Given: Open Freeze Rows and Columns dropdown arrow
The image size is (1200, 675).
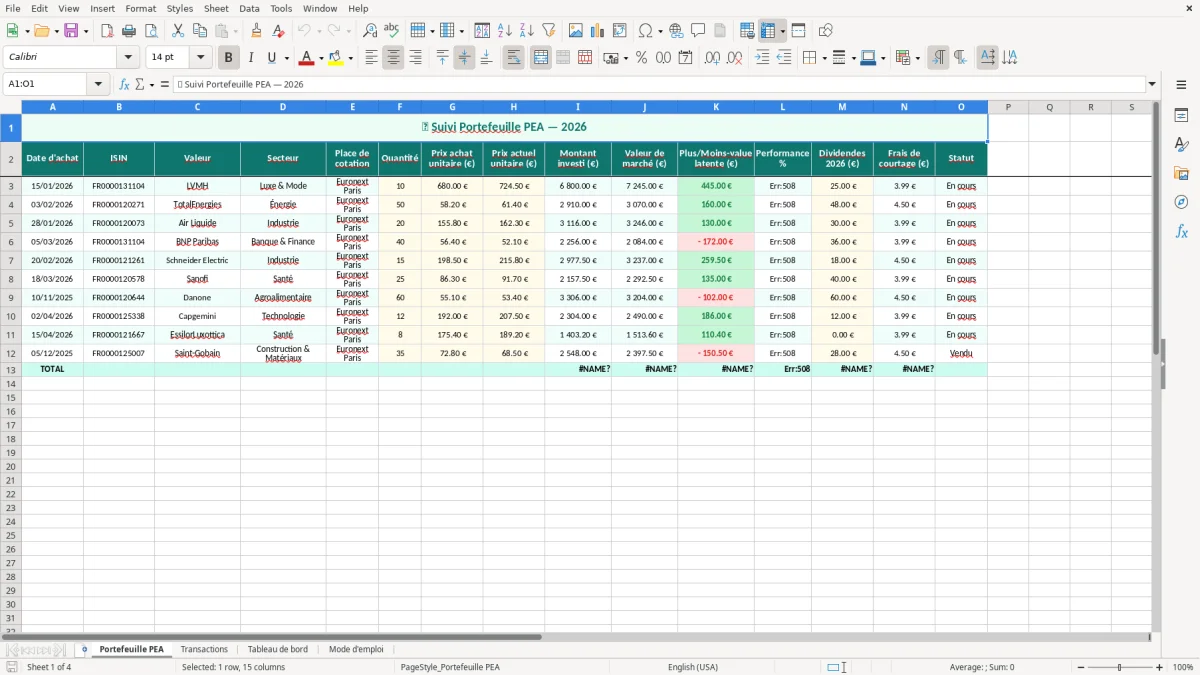Looking at the screenshot, I should pyautogui.click(x=782, y=31).
